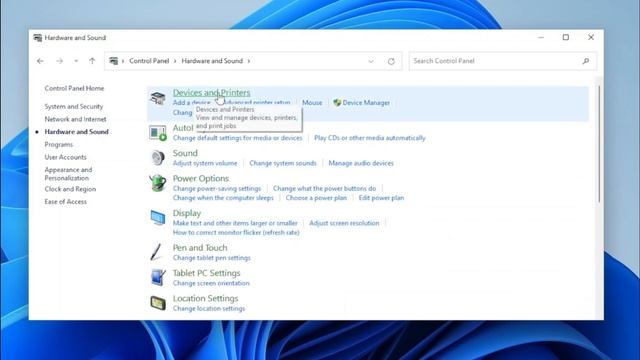The height and width of the screenshot is (360, 640).
Task: Click Adjust system volume
Action: click(x=205, y=163)
